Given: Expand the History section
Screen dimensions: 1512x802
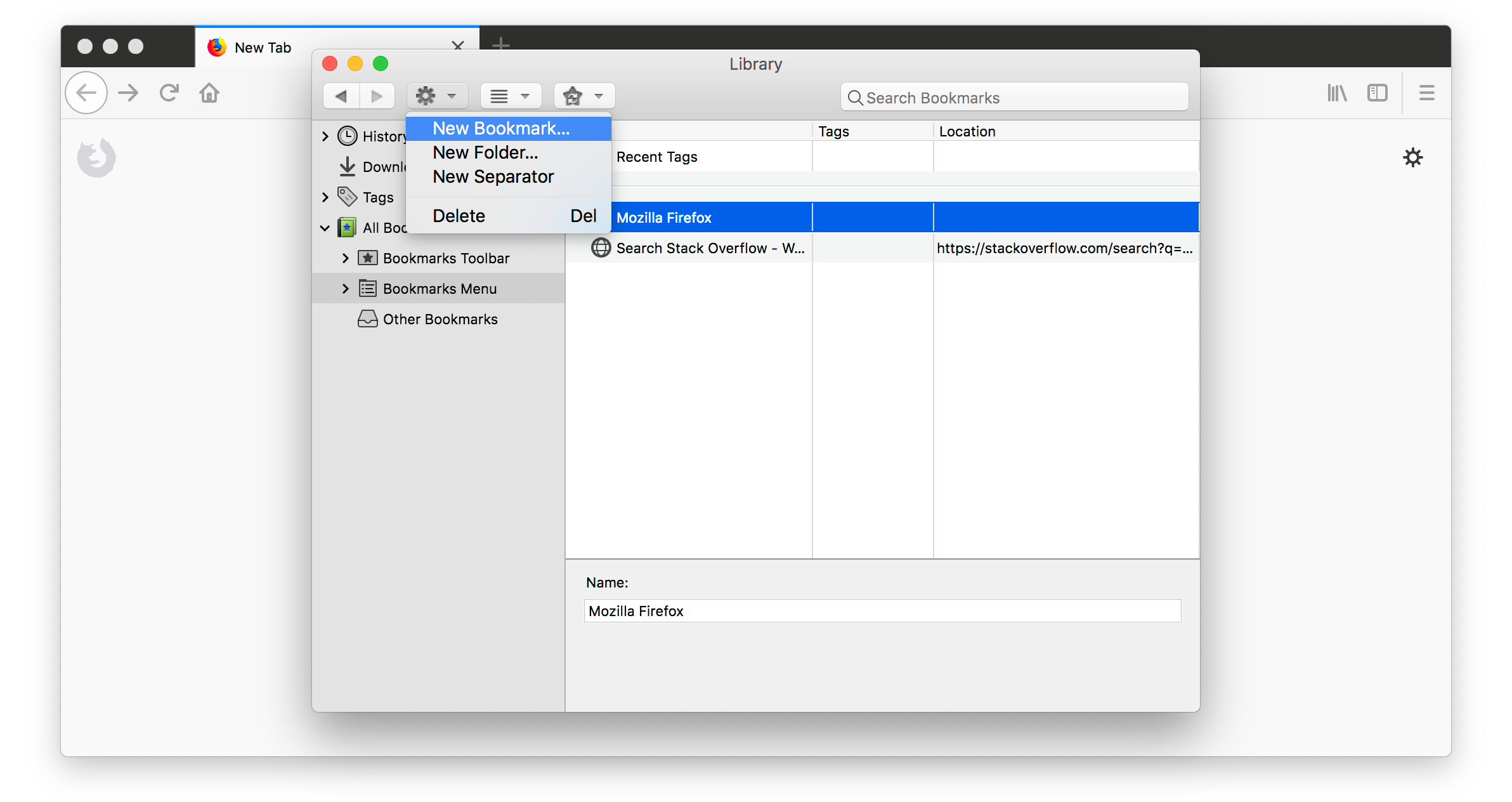Looking at the screenshot, I should point(325,135).
